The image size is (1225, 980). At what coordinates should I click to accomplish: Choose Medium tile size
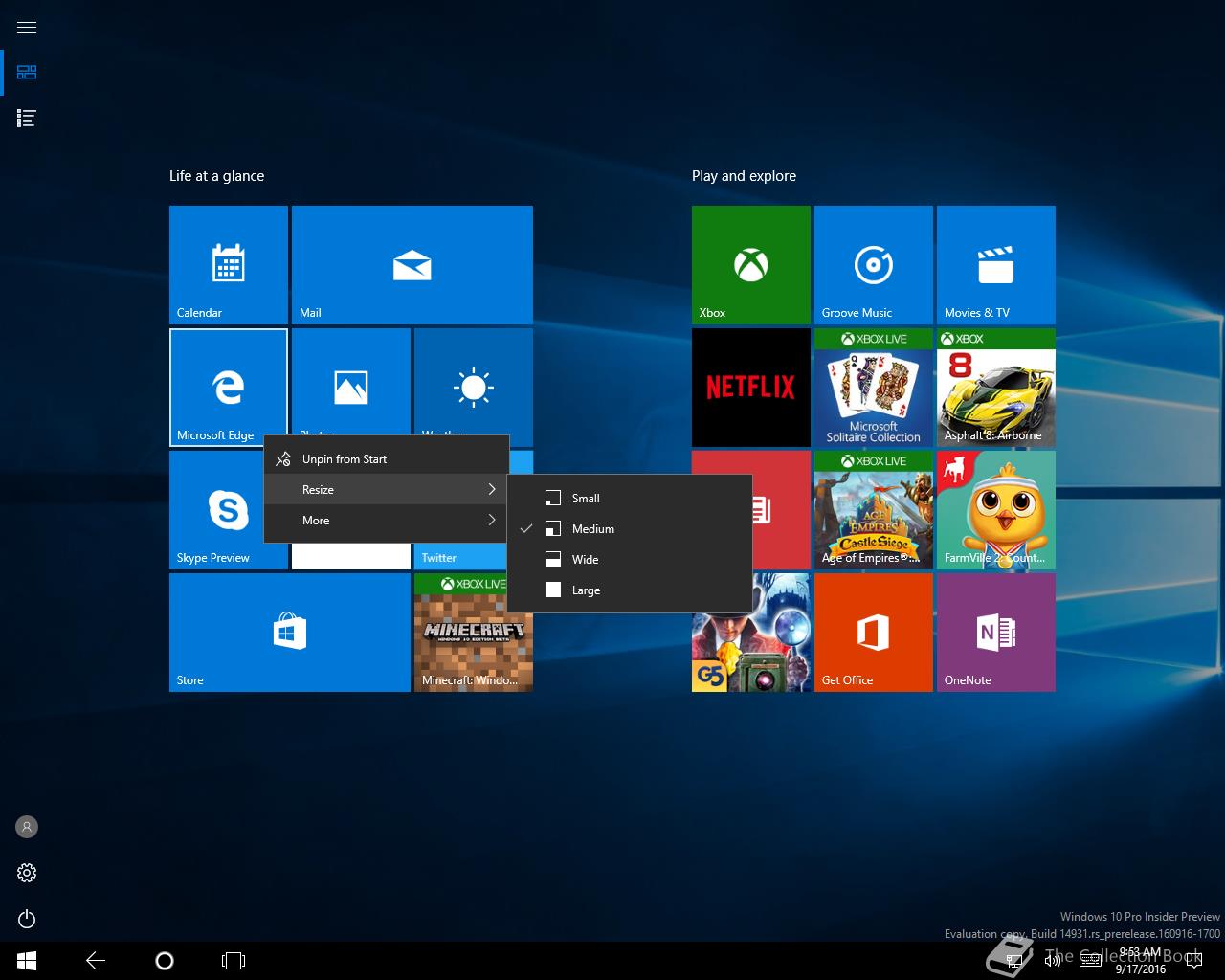pos(629,528)
